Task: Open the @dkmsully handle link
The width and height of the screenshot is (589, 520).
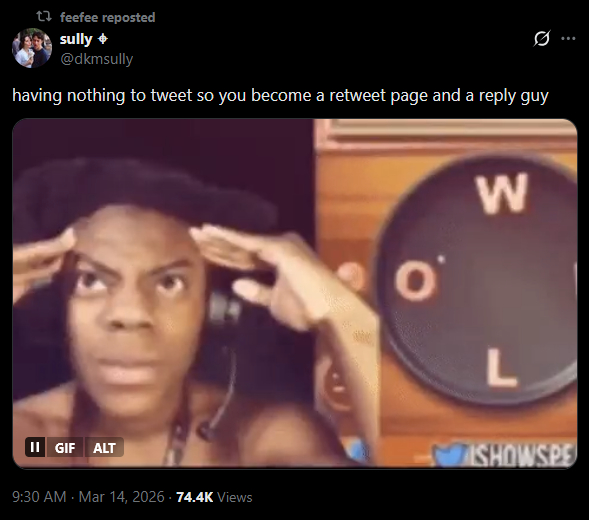Action: pos(97,59)
